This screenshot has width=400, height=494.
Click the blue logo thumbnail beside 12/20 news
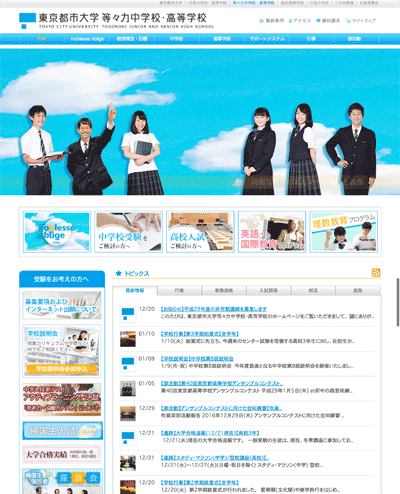pos(128,314)
